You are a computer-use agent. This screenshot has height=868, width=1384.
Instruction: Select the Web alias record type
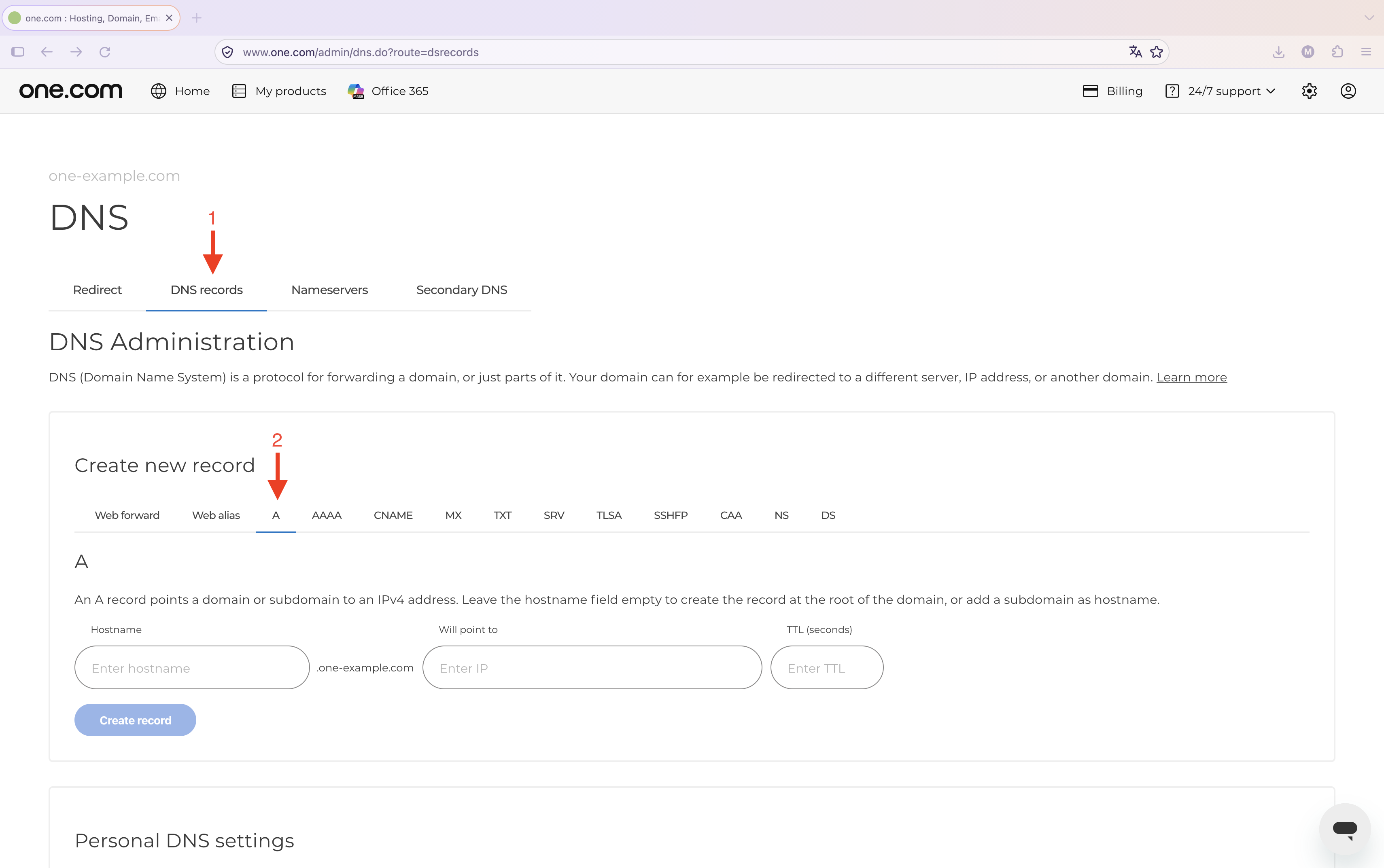pos(216,516)
